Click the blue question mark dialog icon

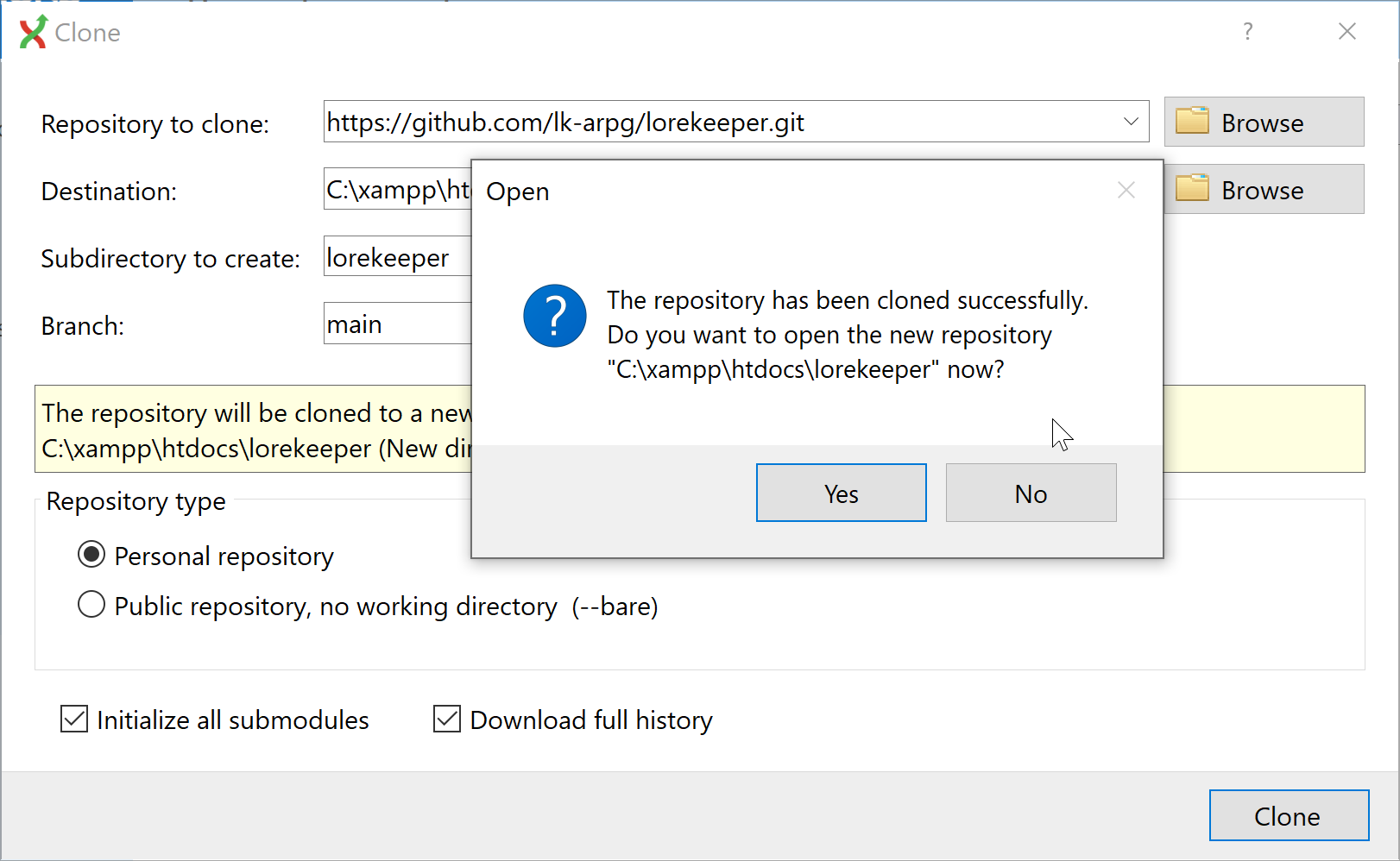(554, 316)
